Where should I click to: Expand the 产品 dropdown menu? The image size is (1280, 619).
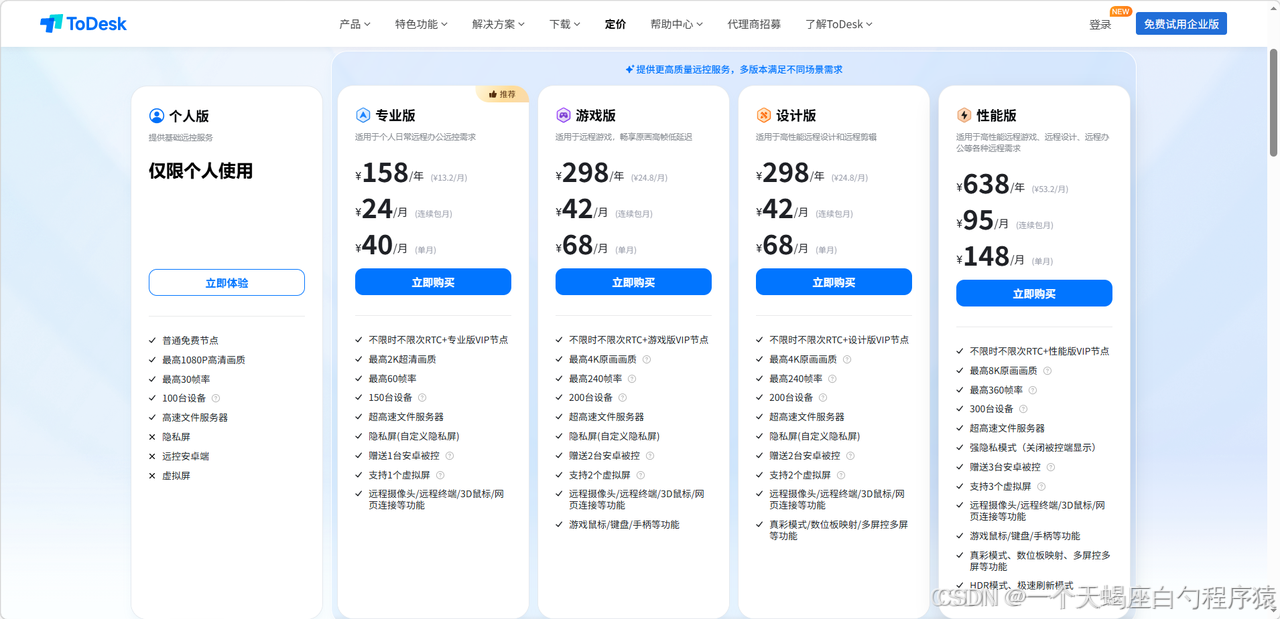(x=355, y=23)
